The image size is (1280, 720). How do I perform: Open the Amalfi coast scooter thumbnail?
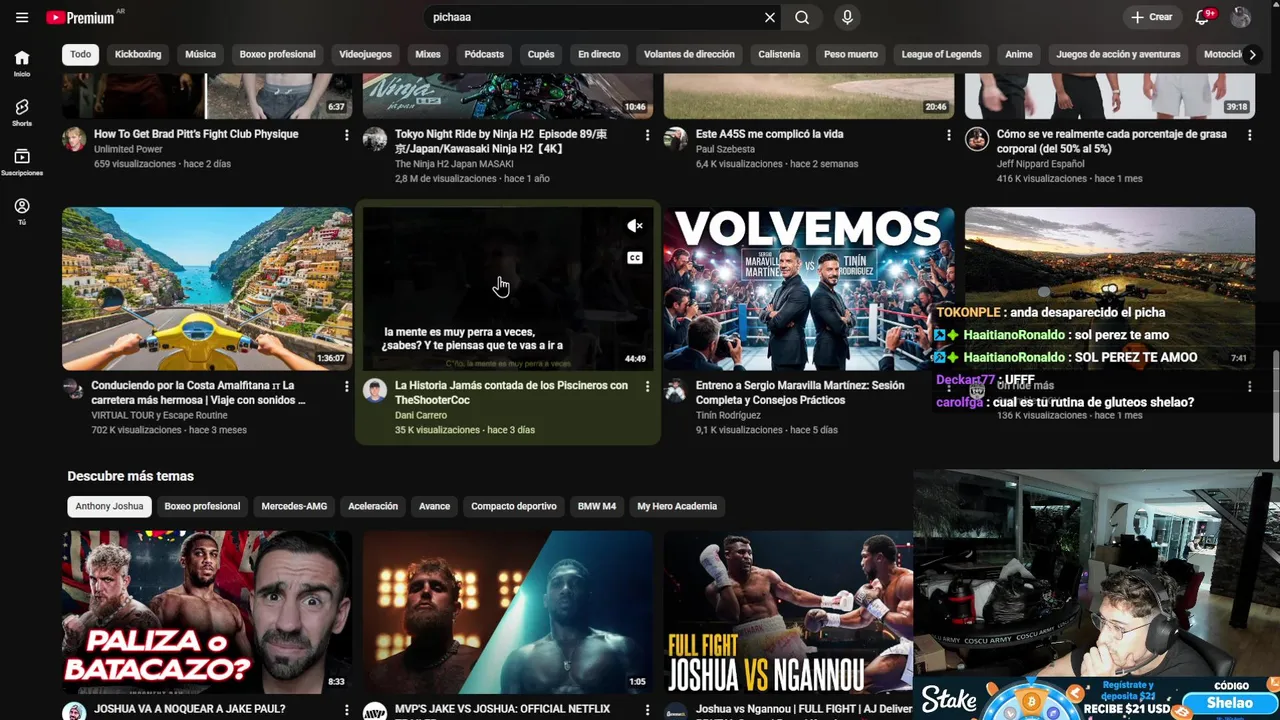point(207,288)
